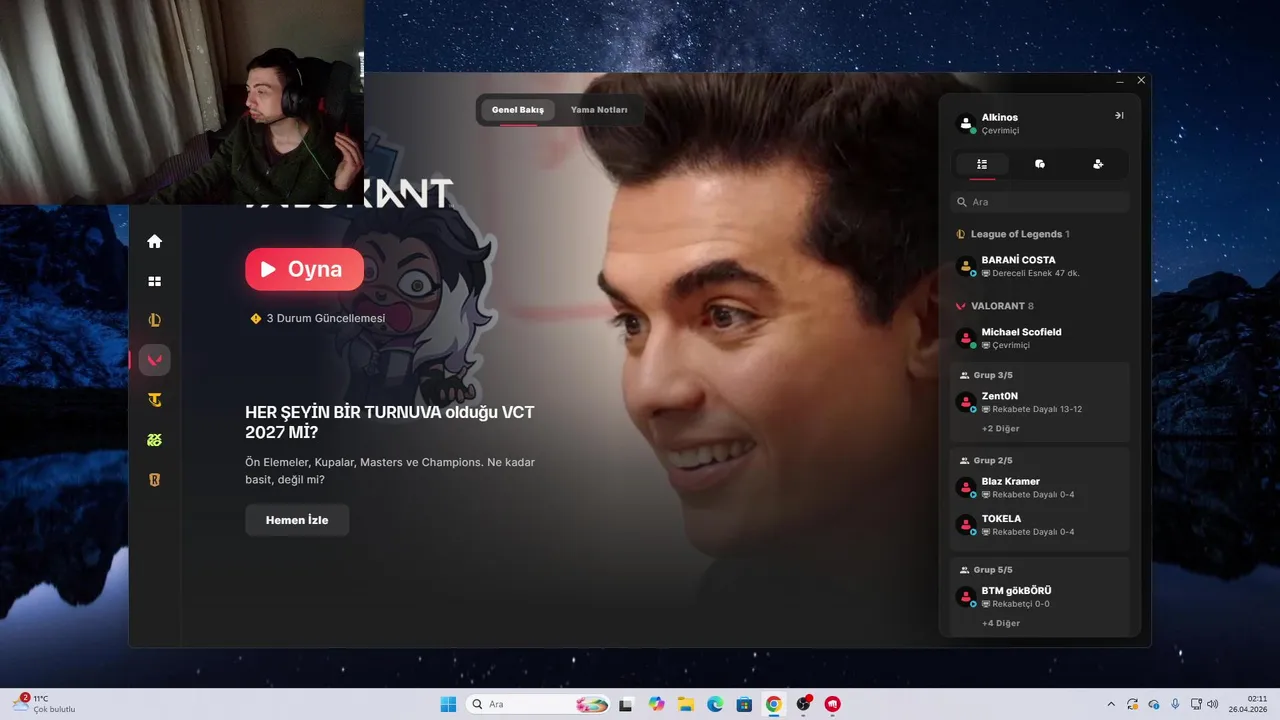The width and height of the screenshot is (1280, 720).
Task: Click ZentON's avatar icon
Action: pos(966,402)
